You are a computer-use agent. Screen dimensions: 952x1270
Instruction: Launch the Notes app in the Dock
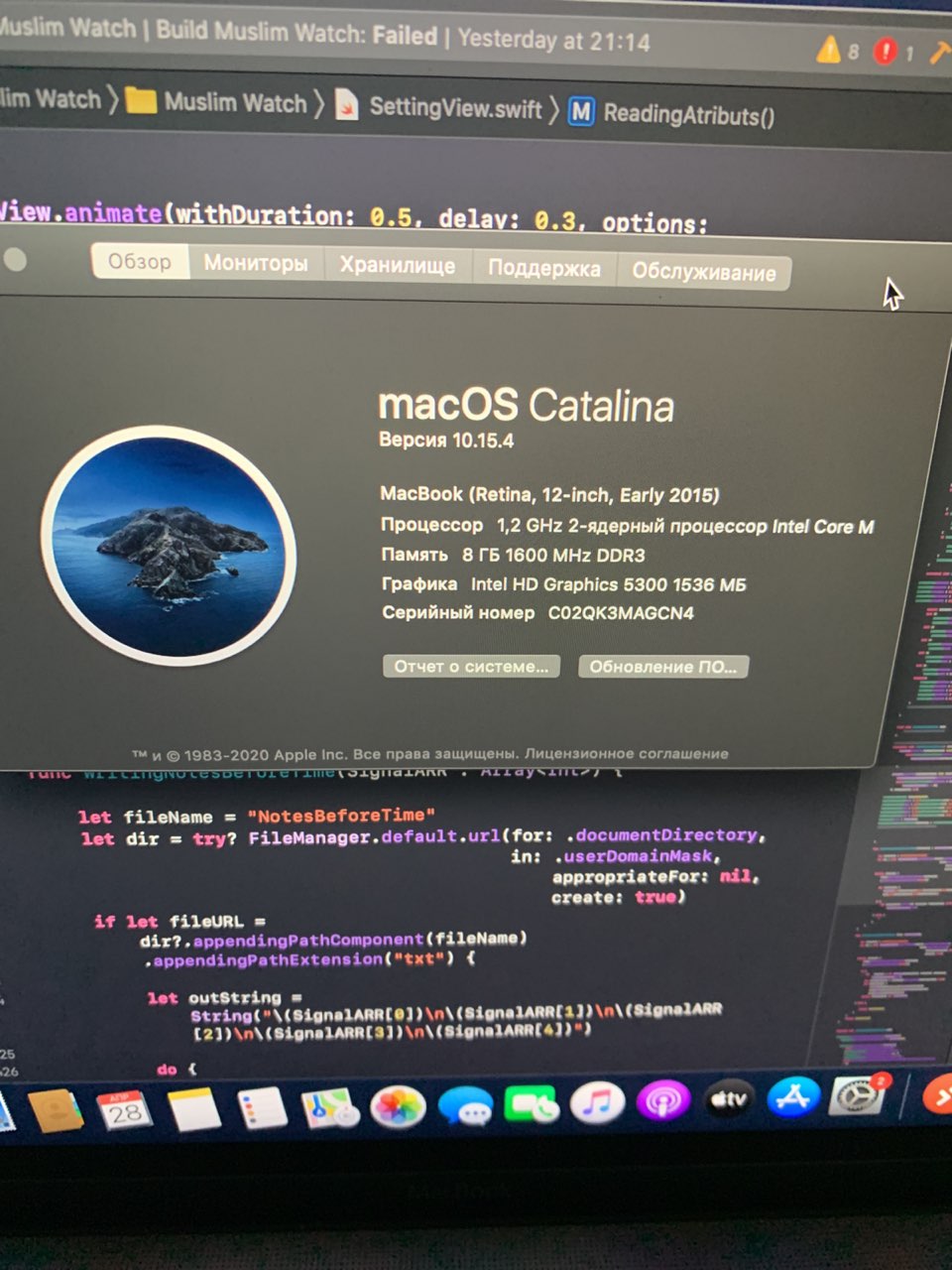(193, 1109)
